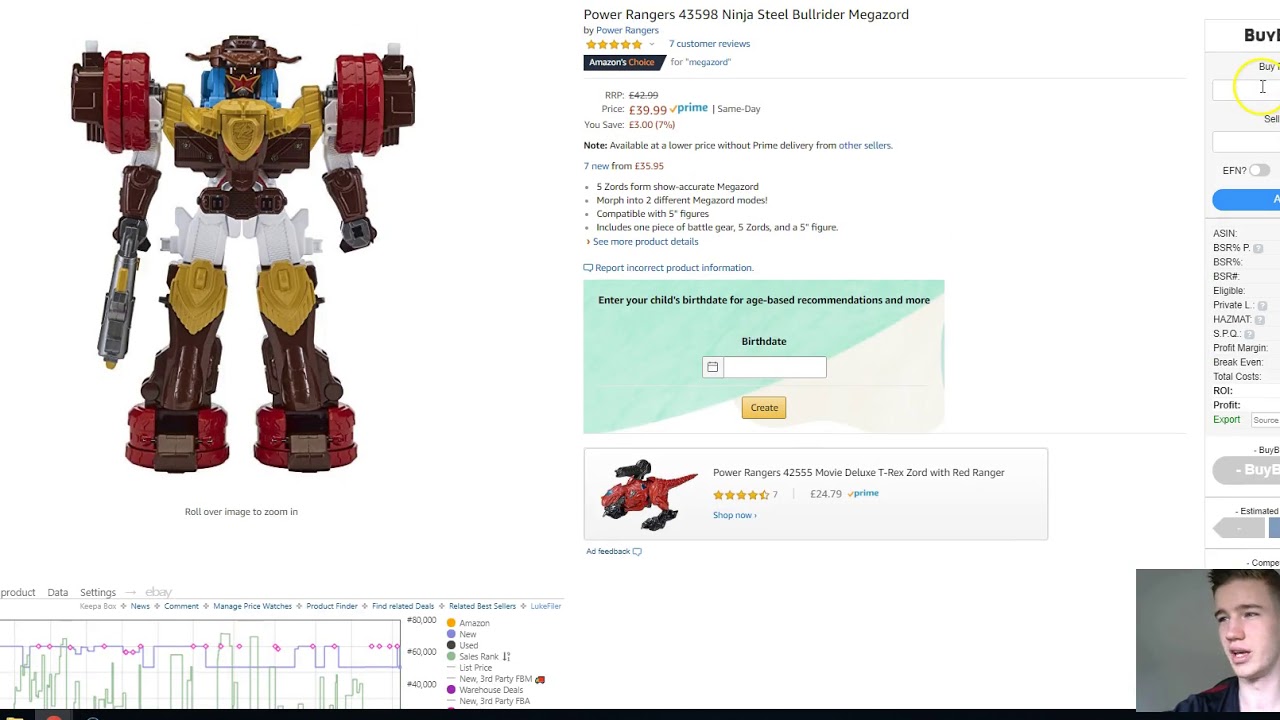
Task: Click the BSR% P. help question icon
Action: [x=1258, y=248]
